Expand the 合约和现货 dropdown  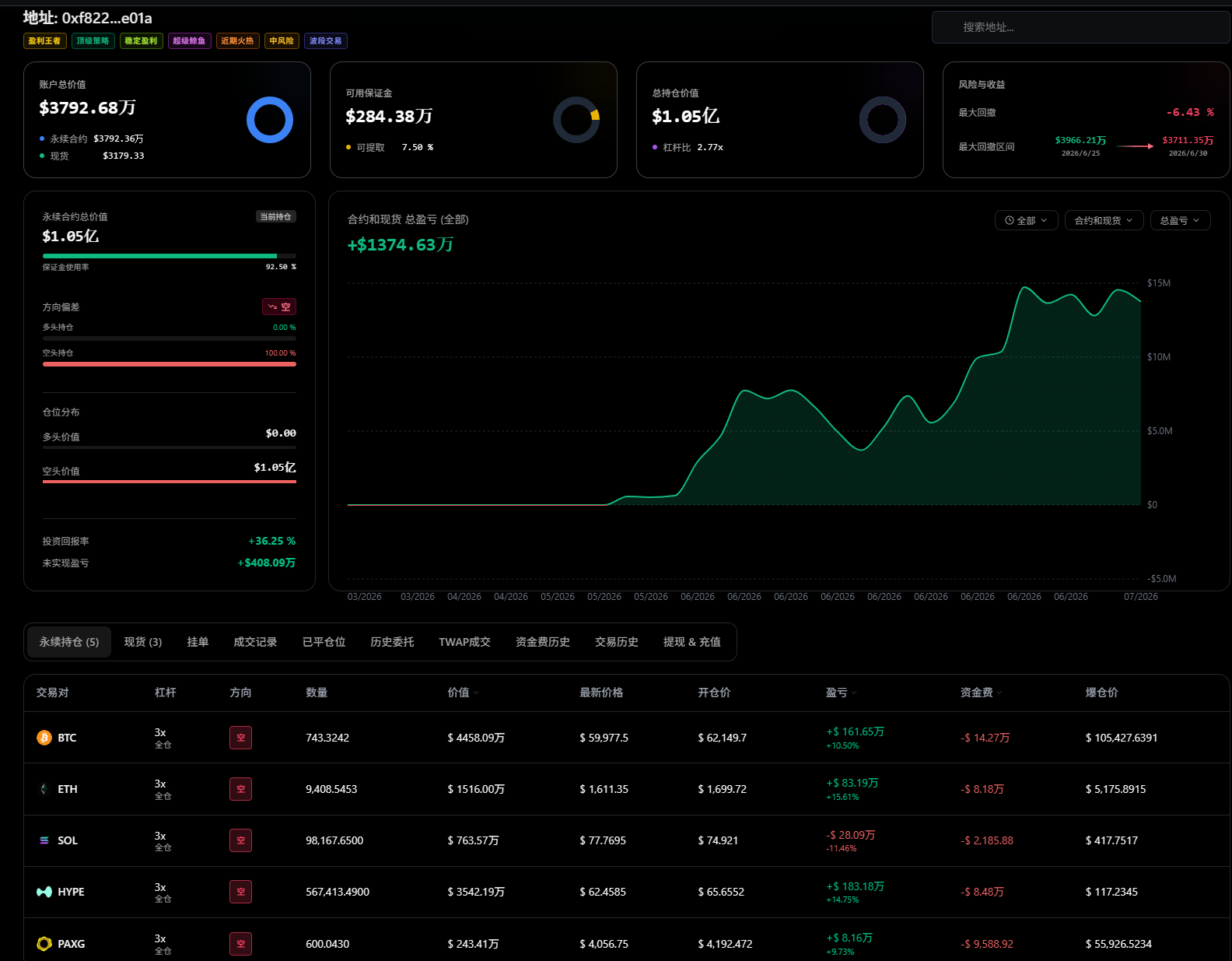click(x=1104, y=220)
